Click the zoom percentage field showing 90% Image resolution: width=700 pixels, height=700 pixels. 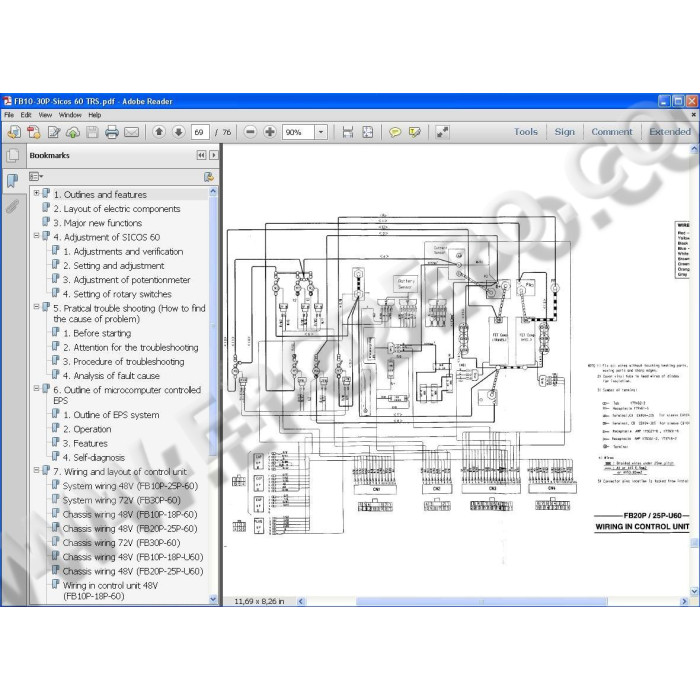pyautogui.click(x=298, y=132)
